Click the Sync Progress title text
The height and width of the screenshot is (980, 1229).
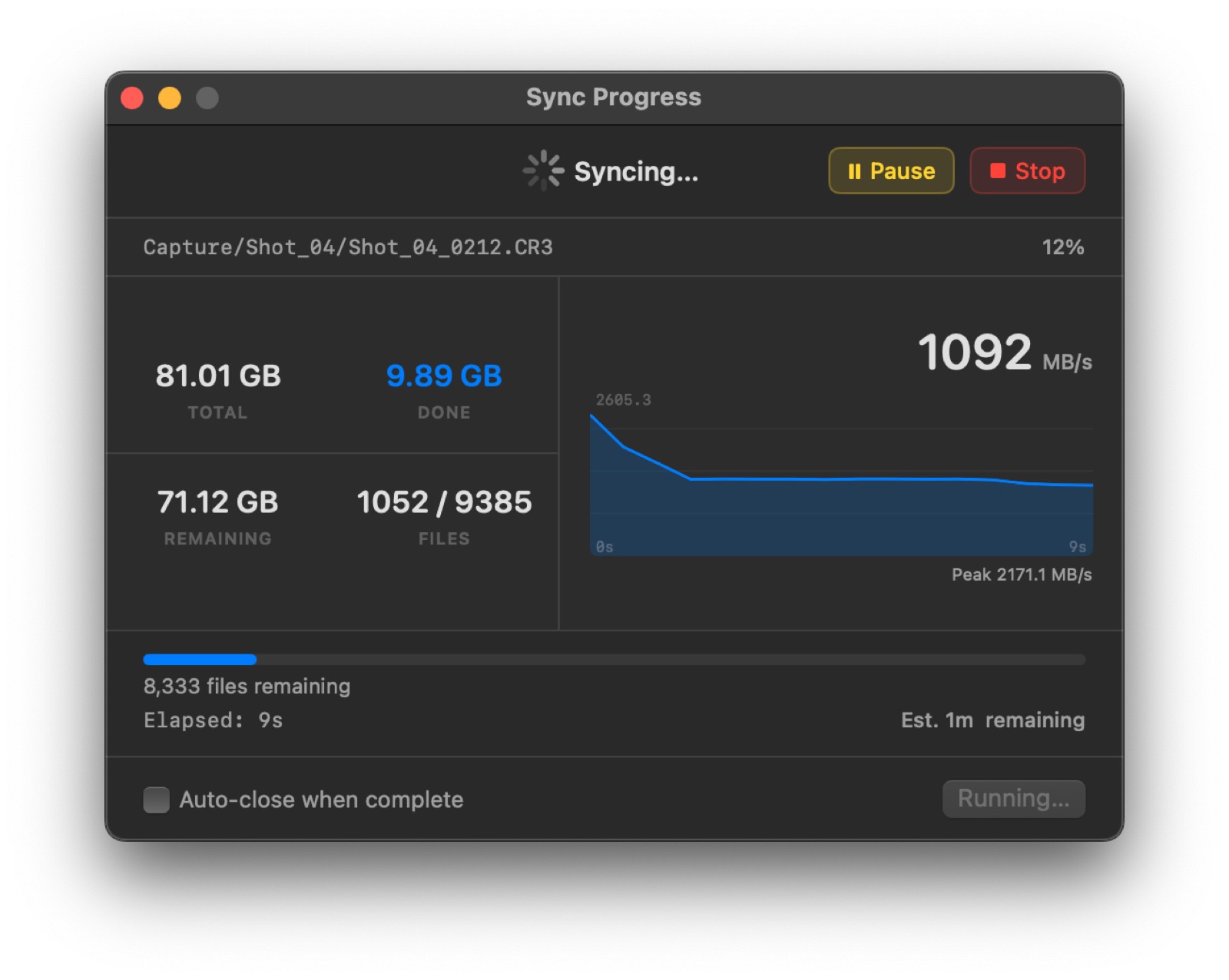tap(614, 97)
